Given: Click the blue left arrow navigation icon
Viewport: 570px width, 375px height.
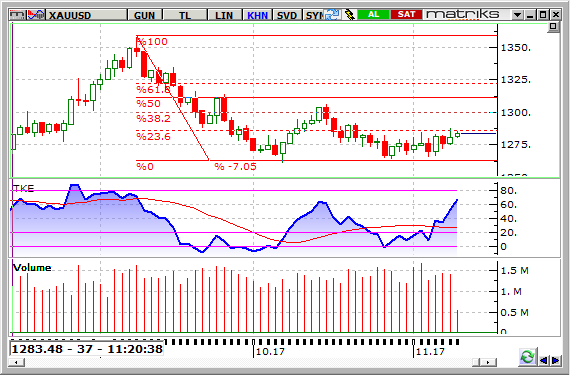Looking at the screenshot, I should click(x=544, y=360).
